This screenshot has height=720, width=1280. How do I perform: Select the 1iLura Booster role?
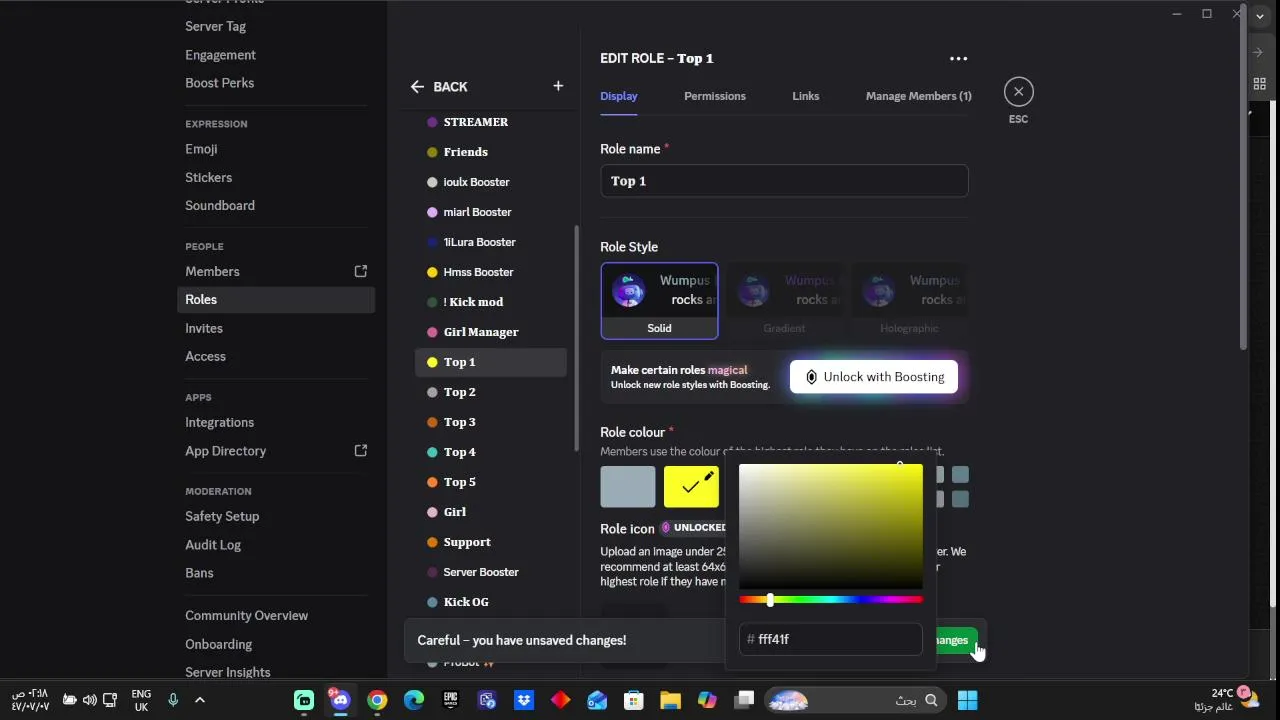[x=490, y=242]
